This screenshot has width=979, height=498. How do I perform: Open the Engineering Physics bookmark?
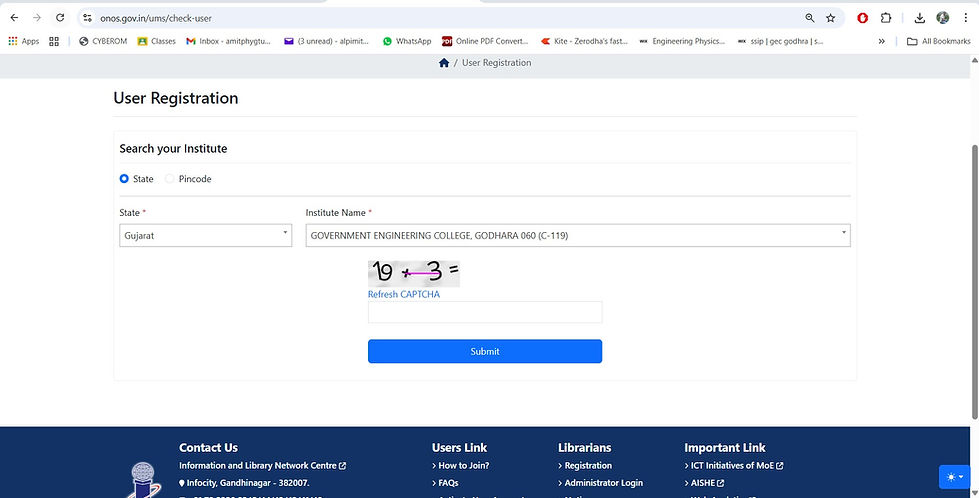(x=682, y=41)
